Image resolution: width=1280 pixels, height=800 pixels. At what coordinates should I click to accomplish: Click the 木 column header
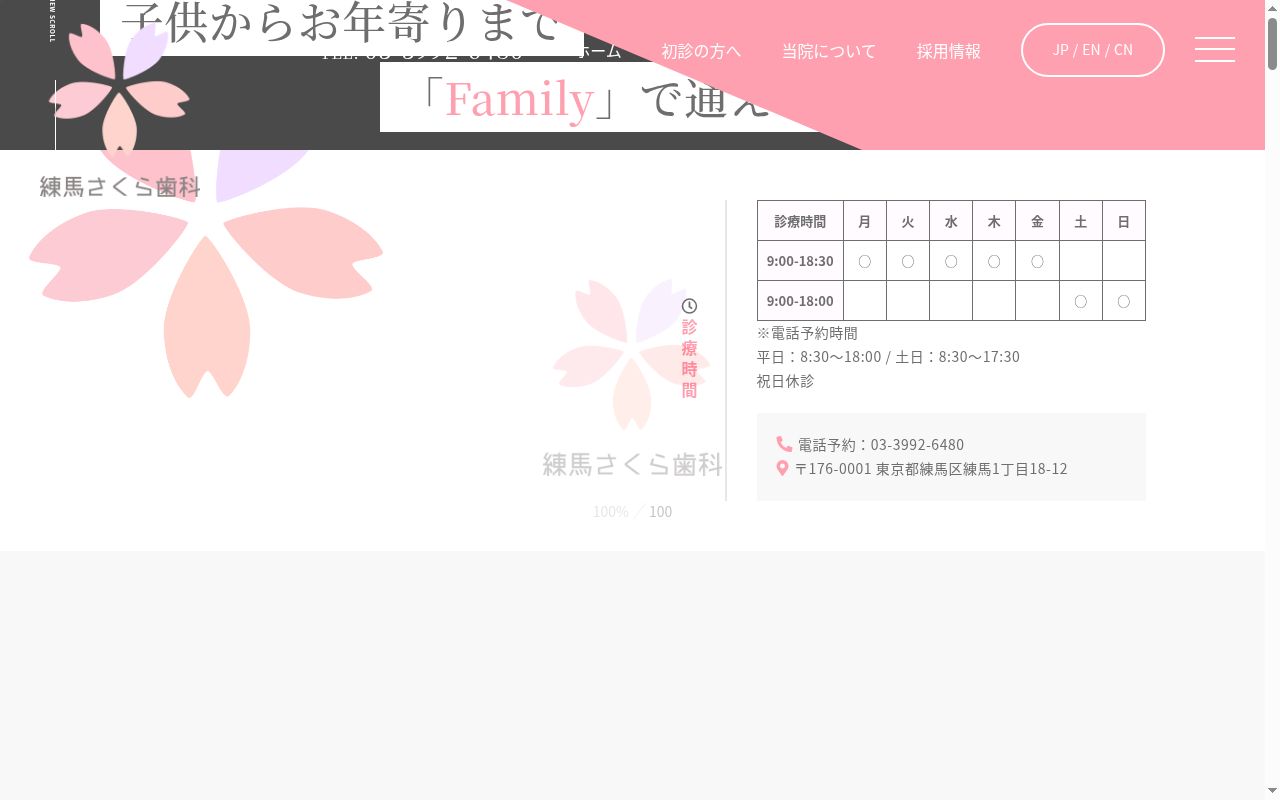point(994,221)
